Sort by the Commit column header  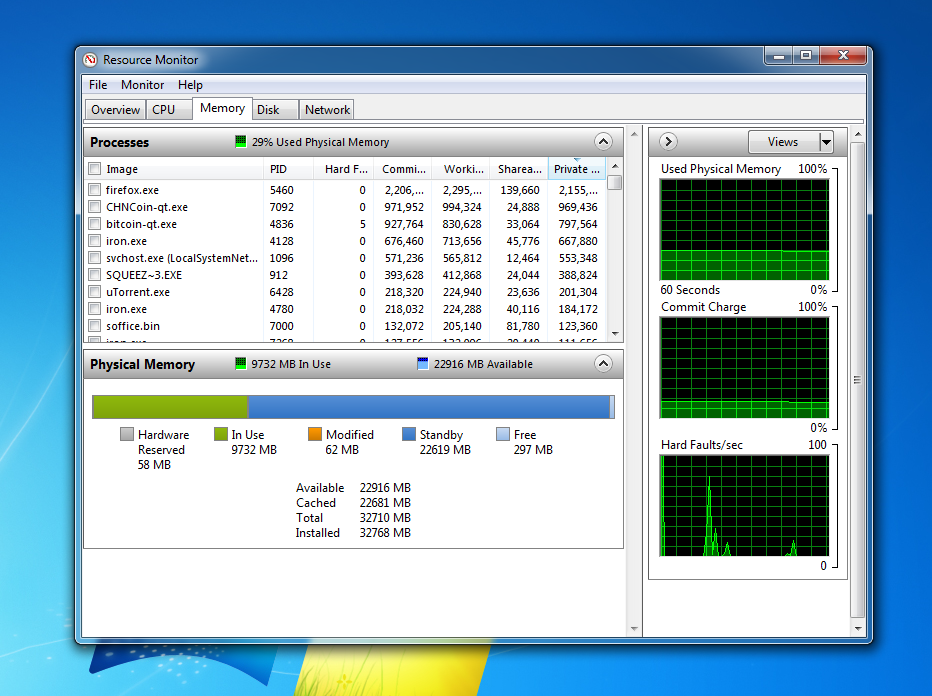pyautogui.click(x=402, y=169)
